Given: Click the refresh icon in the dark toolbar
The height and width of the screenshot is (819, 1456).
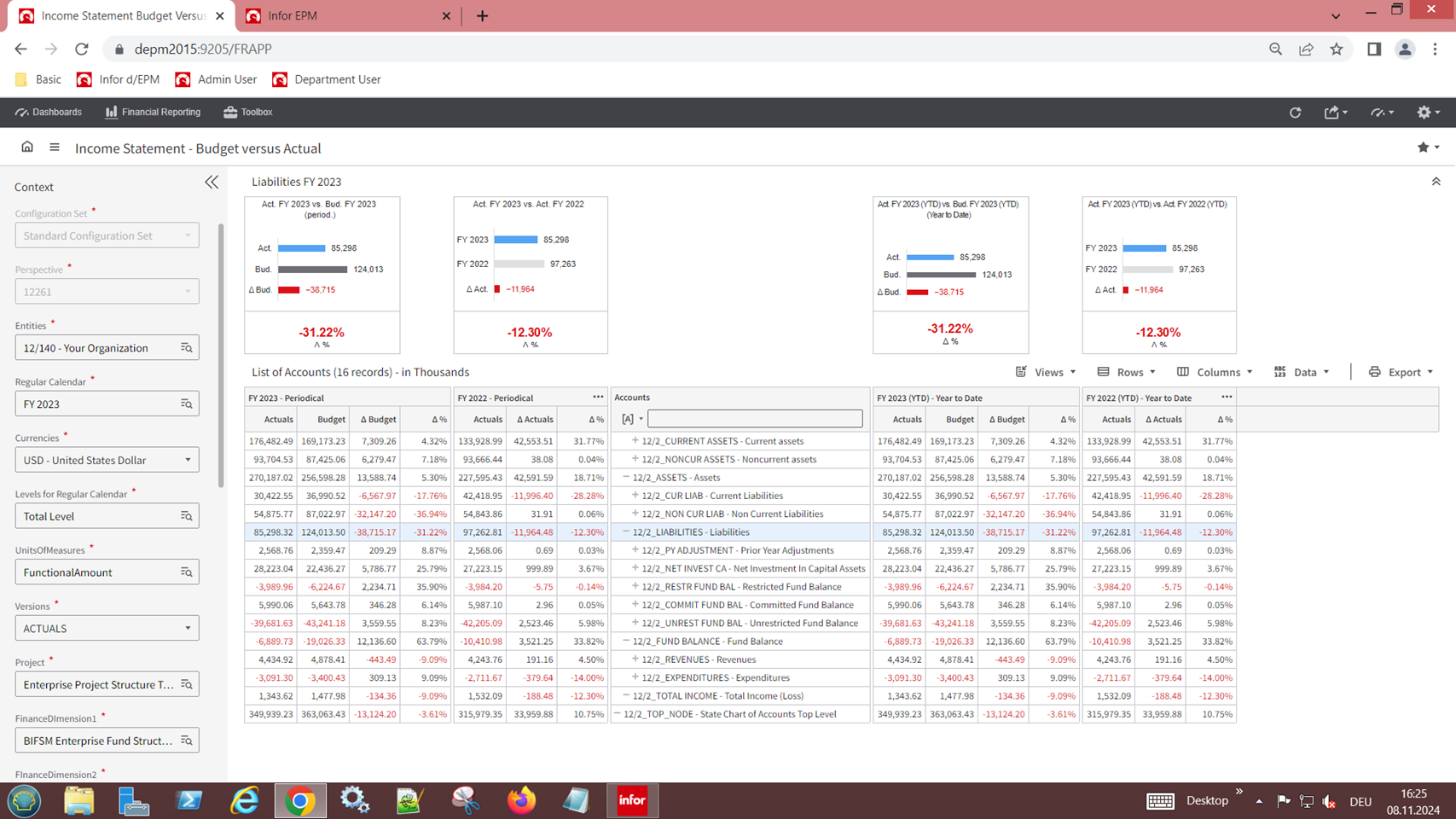Looking at the screenshot, I should tap(1295, 113).
